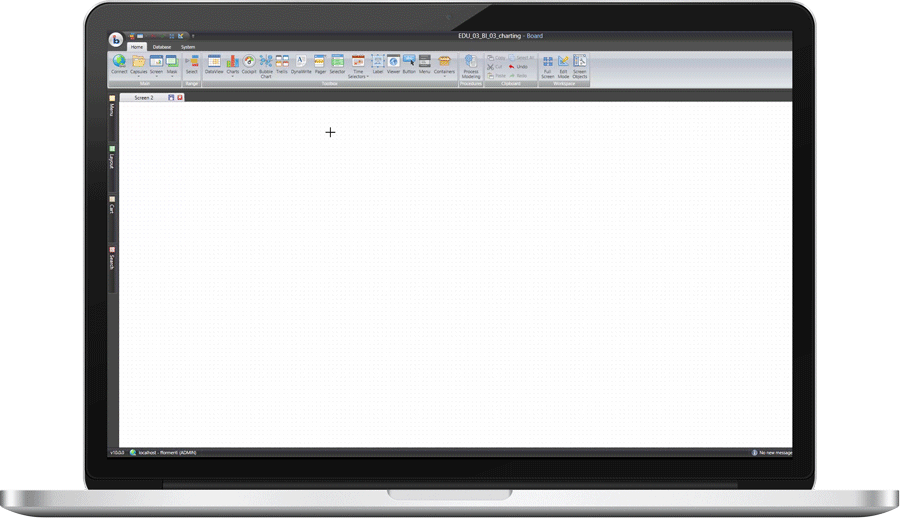Choose the Cockpit gauge object
900x518 pixels.
[x=249, y=64]
